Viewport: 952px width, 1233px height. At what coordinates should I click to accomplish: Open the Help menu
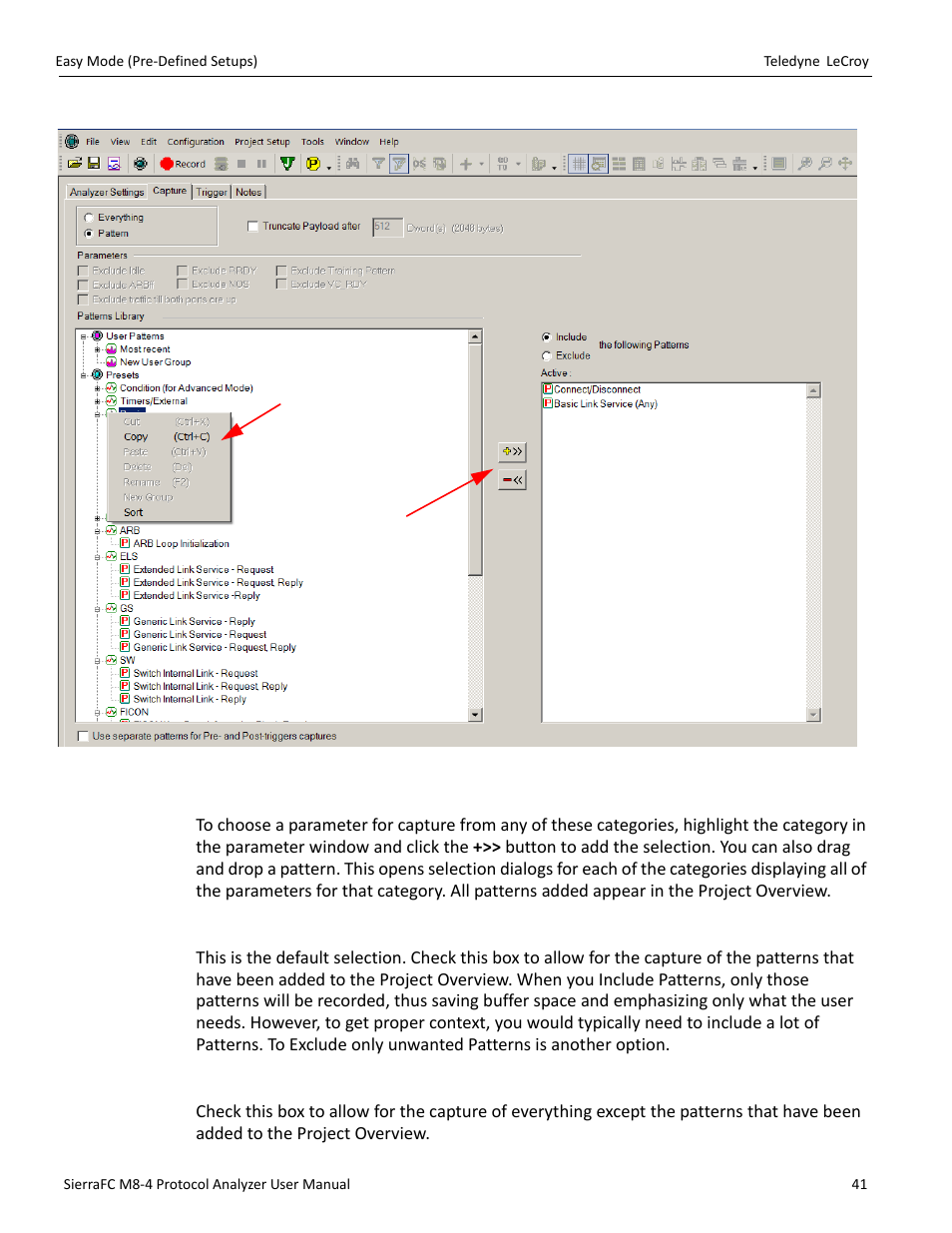389,142
